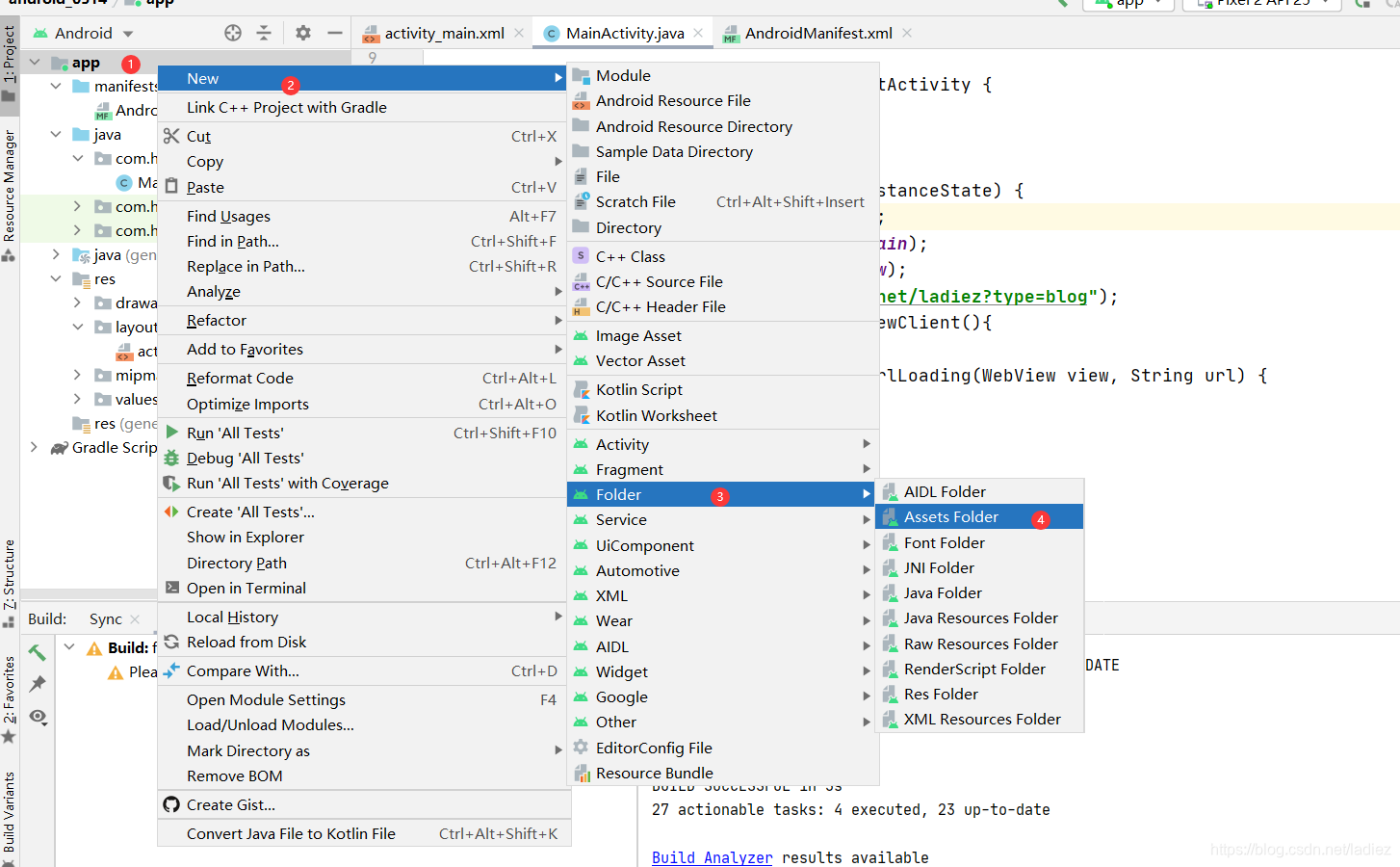Screen dimensions: 1400x867
Task: Click the Resource Bundle icon
Action: click(x=581, y=773)
